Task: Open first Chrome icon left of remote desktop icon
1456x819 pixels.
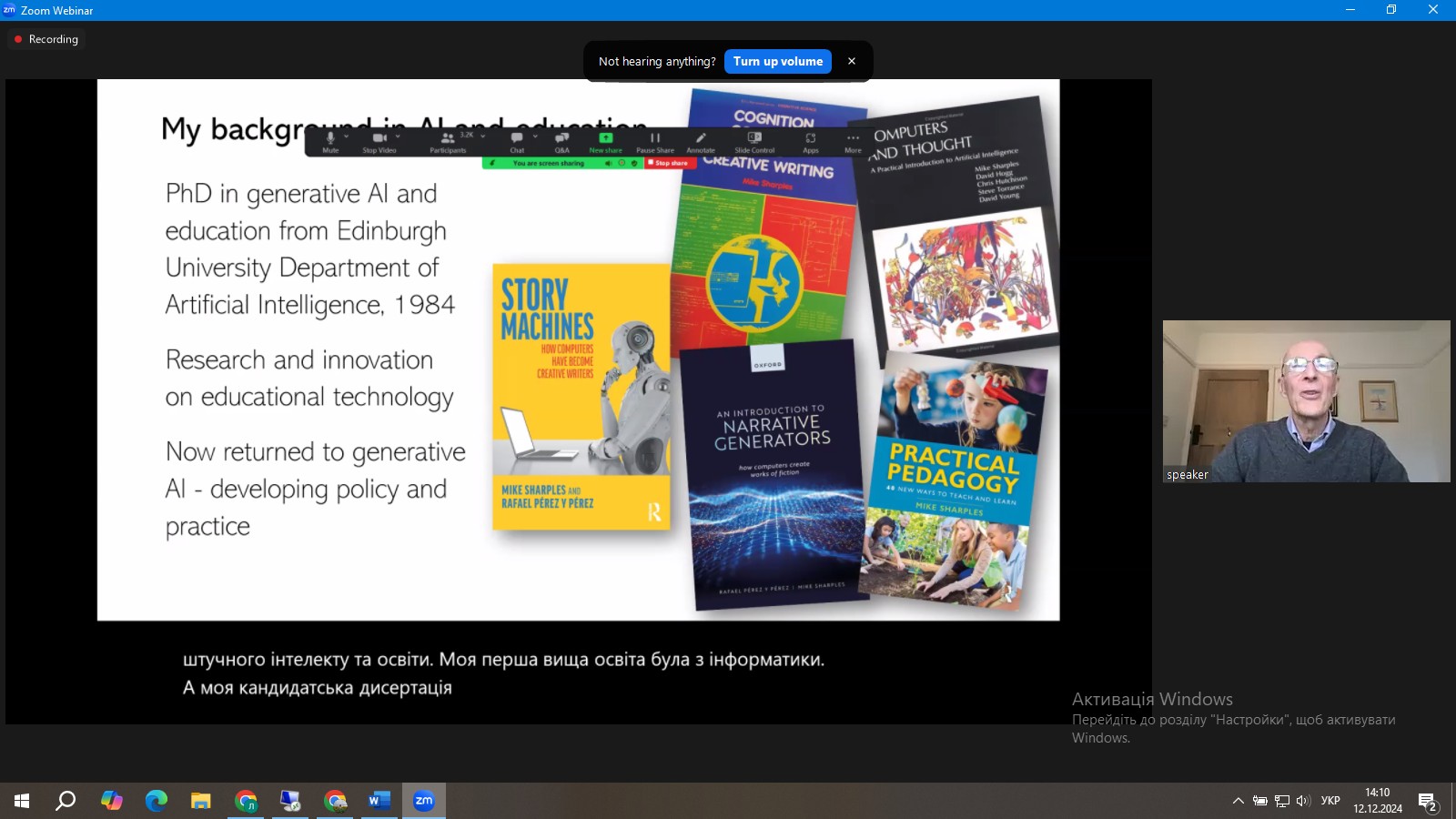Action: tap(246, 801)
